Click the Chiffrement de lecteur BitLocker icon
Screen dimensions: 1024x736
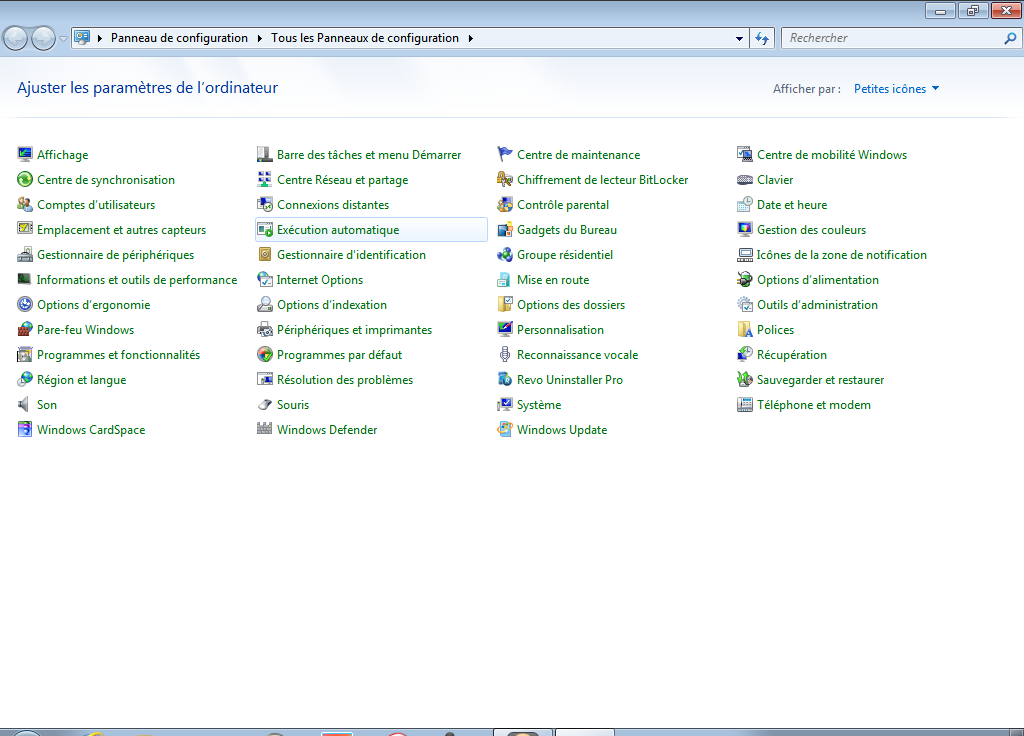coord(505,180)
